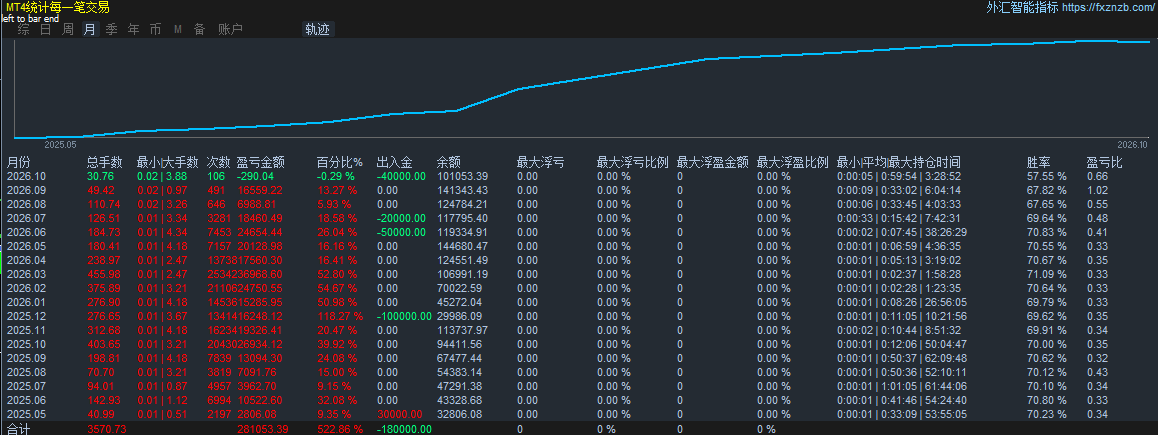The height and width of the screenshot is (435, 1158).
Task: Click the 次数 column header
Action: point(219,162)
